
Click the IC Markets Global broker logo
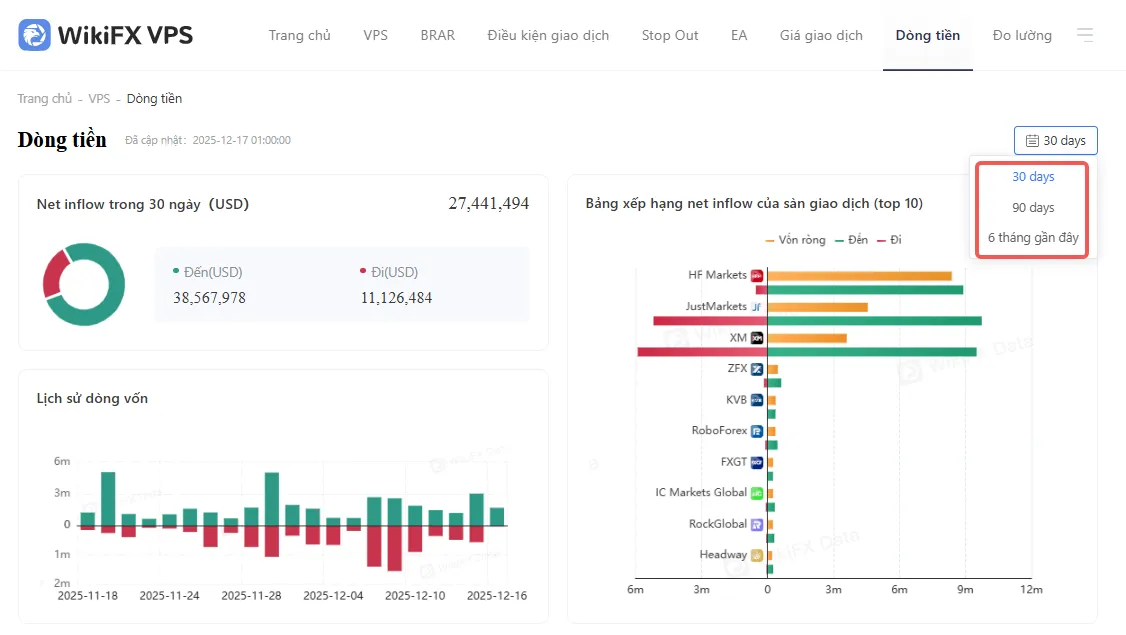coord(757,493)
